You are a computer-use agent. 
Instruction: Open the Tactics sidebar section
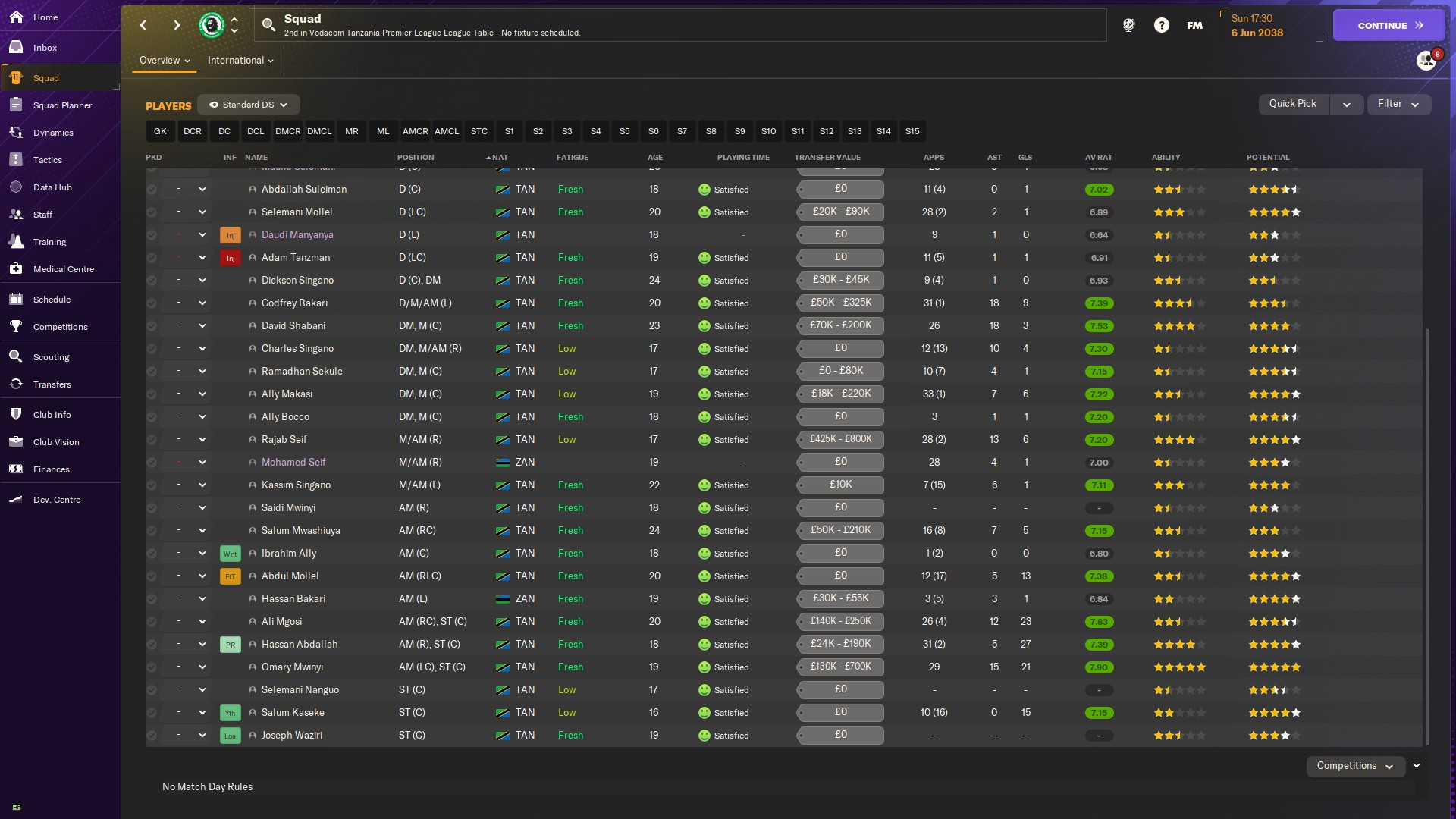[47, 160]
